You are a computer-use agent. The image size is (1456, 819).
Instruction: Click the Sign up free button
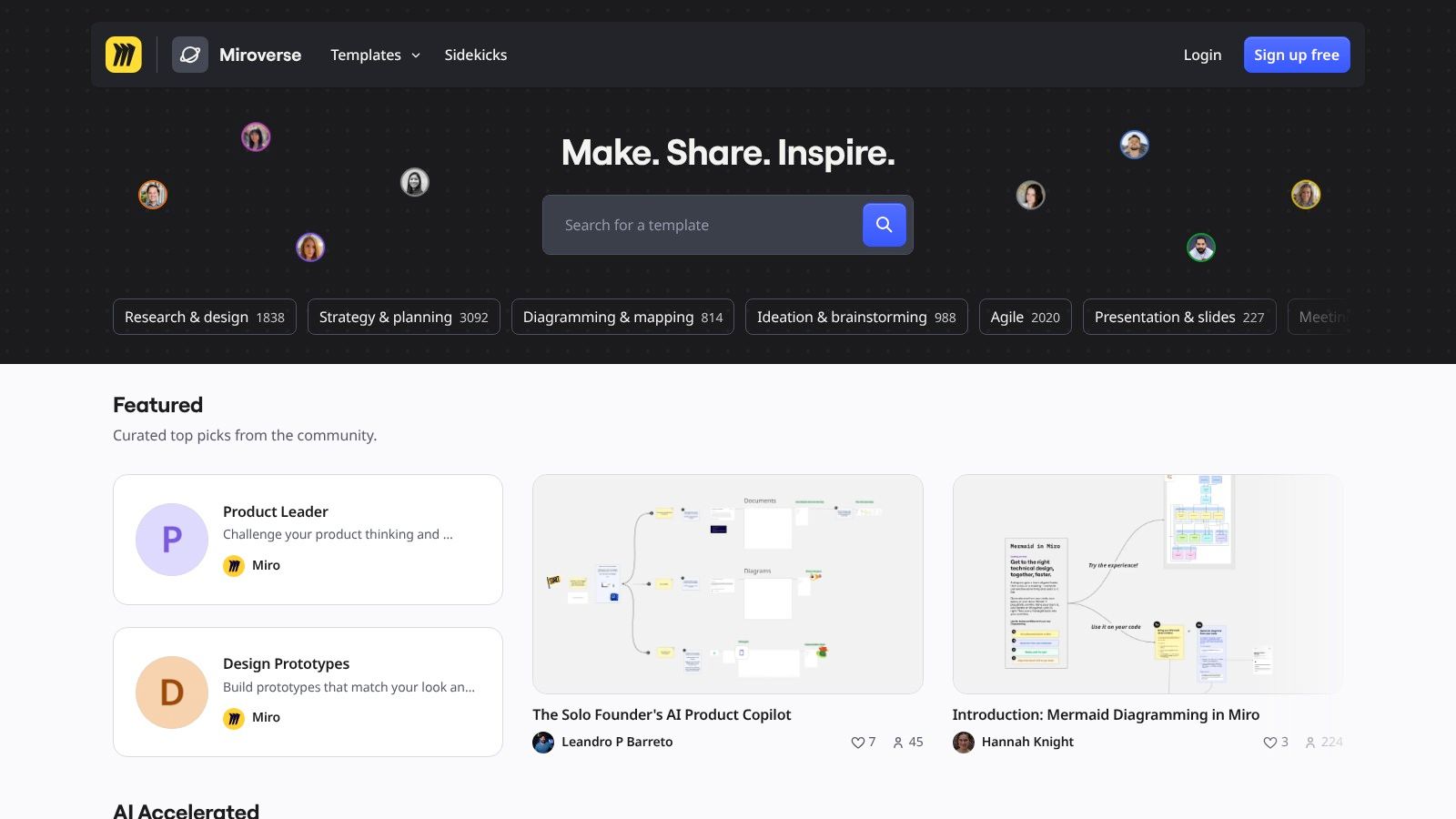(1297, 55)
